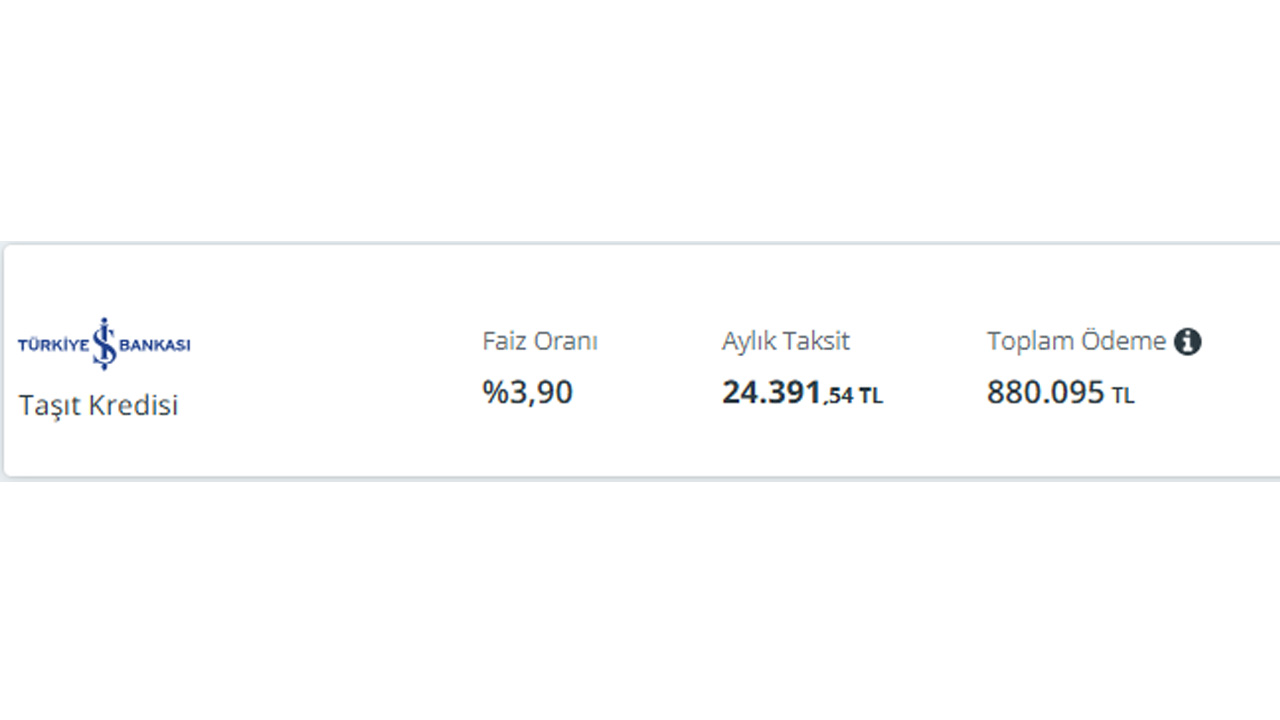Click the percent sign in the interest rate

(495, 392)
